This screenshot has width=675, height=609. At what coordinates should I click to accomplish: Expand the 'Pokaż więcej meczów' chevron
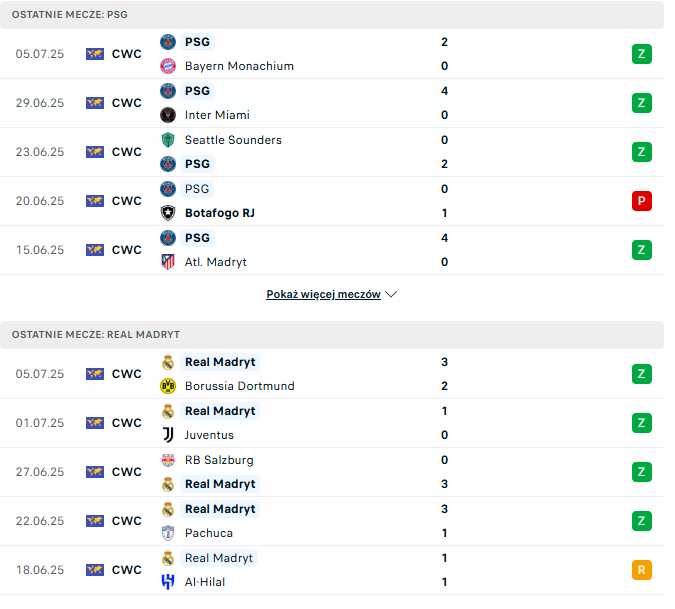click(x=391, y=295)
